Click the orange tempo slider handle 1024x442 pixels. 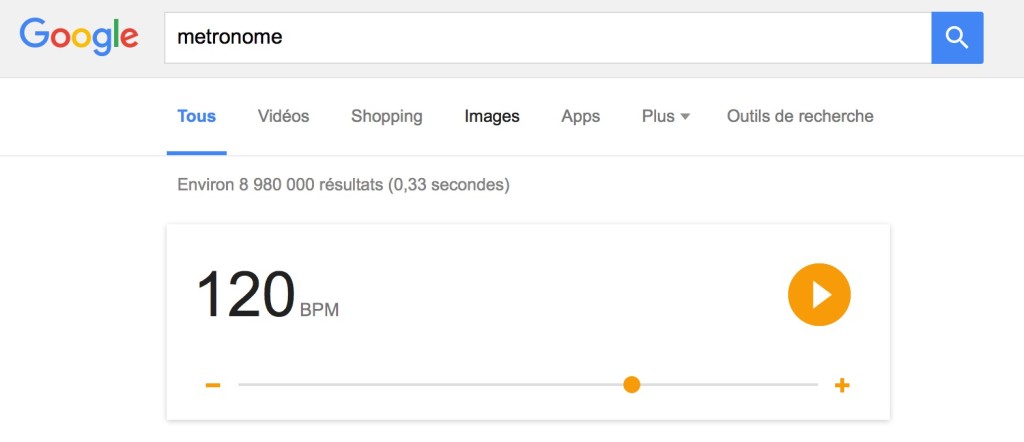[x=632, y=385]
